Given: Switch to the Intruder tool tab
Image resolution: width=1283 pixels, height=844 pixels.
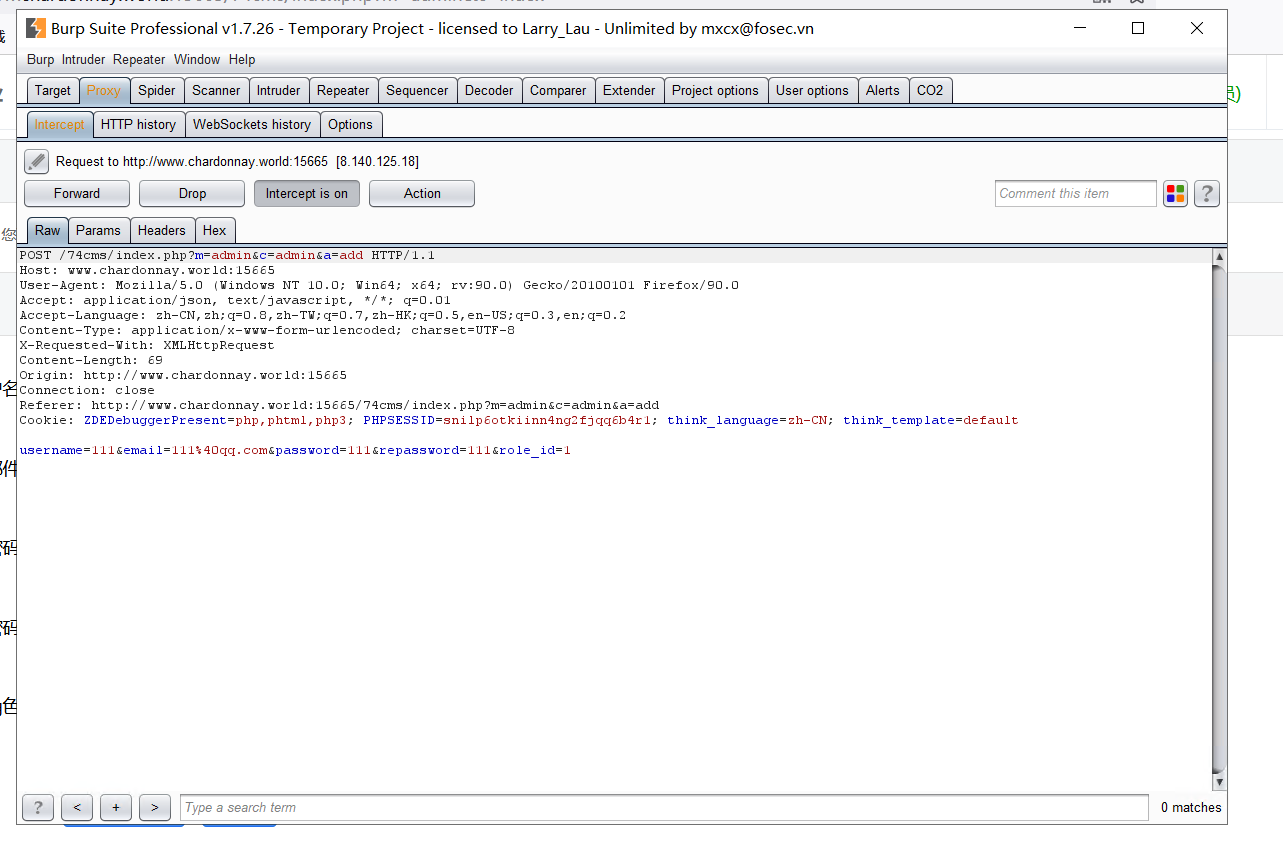Looking at the screenshot, I should (x=279, y=90).
